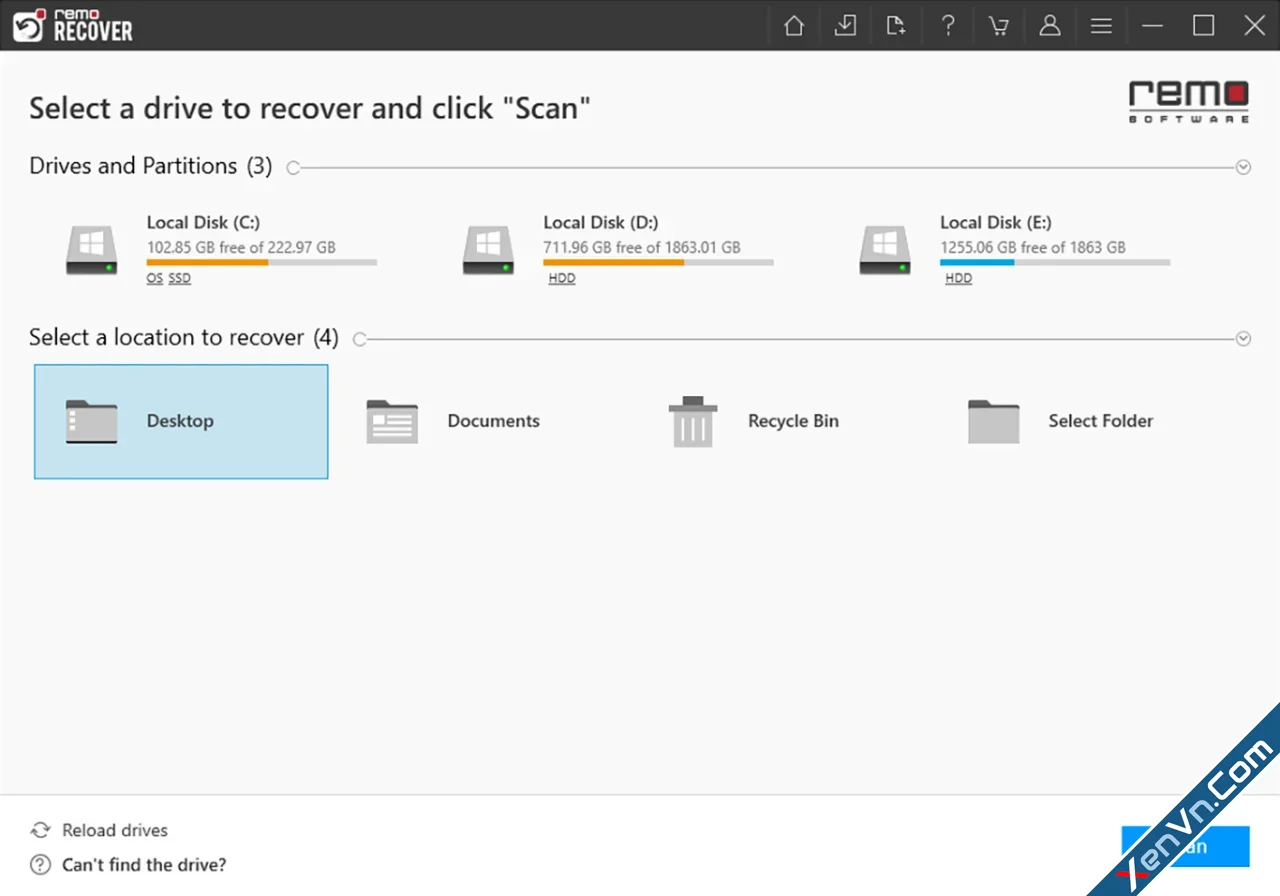Click "711.96 GB free of 1863.01 GB" text

point(642,247)
